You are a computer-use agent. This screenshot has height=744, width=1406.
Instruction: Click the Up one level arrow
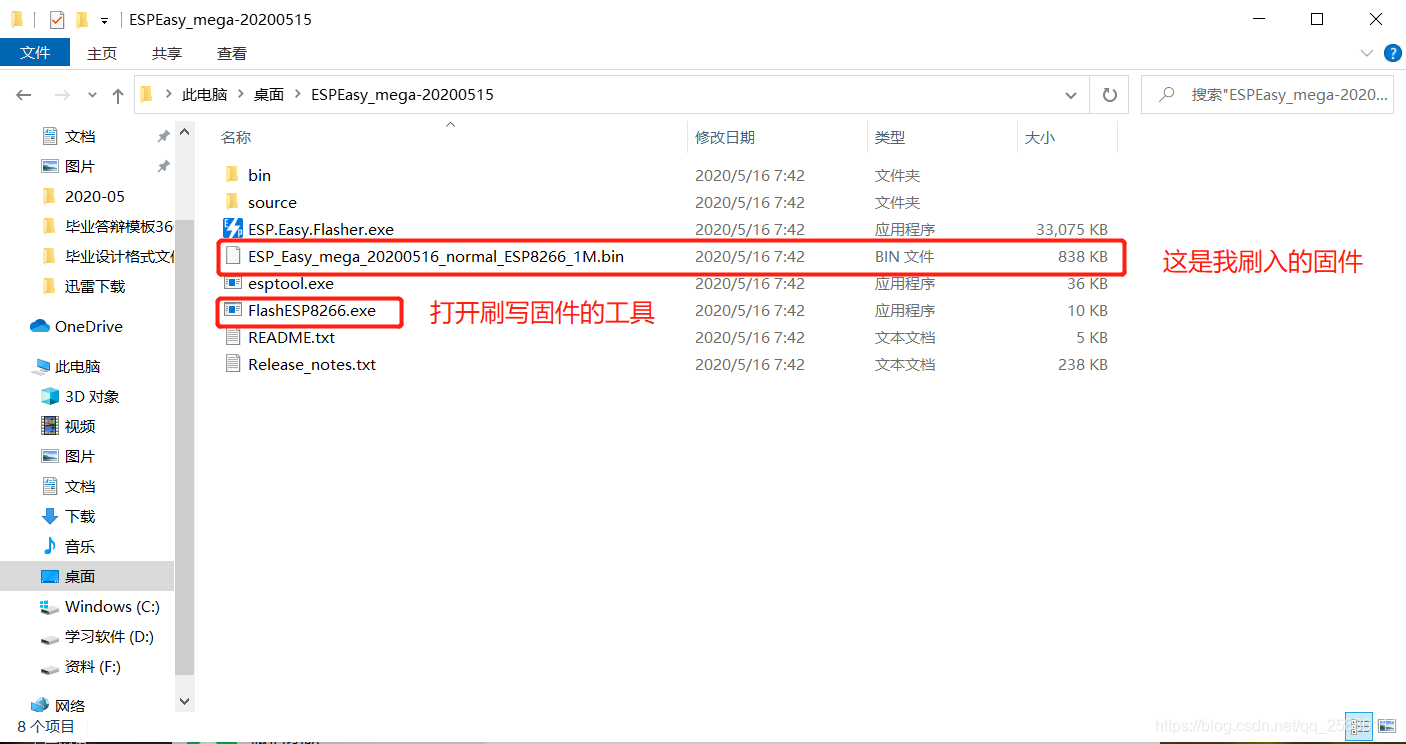click(118, 95)
